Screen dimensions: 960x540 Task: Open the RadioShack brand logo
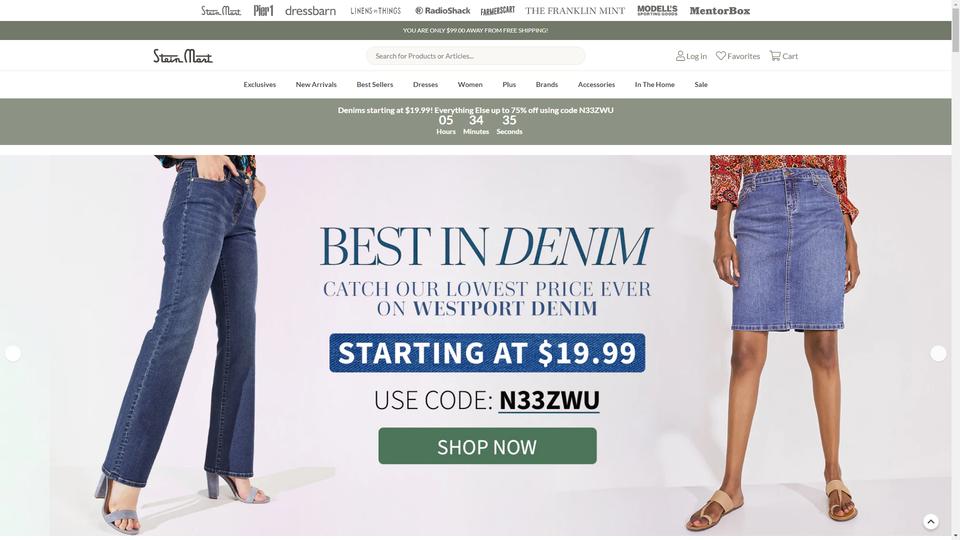pyautogui.click(x=443, y=10)
